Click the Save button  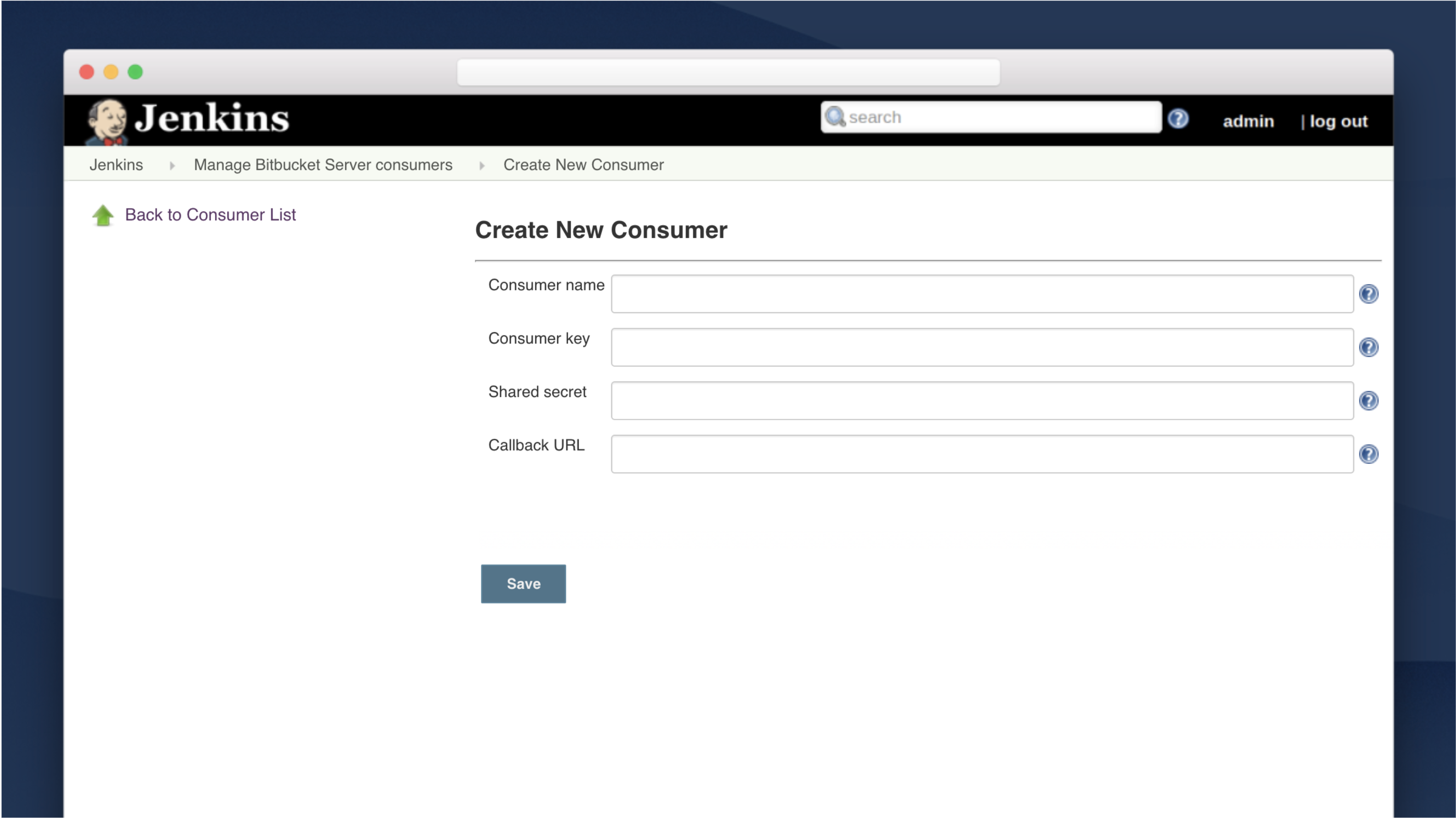(x=523, y=583)
